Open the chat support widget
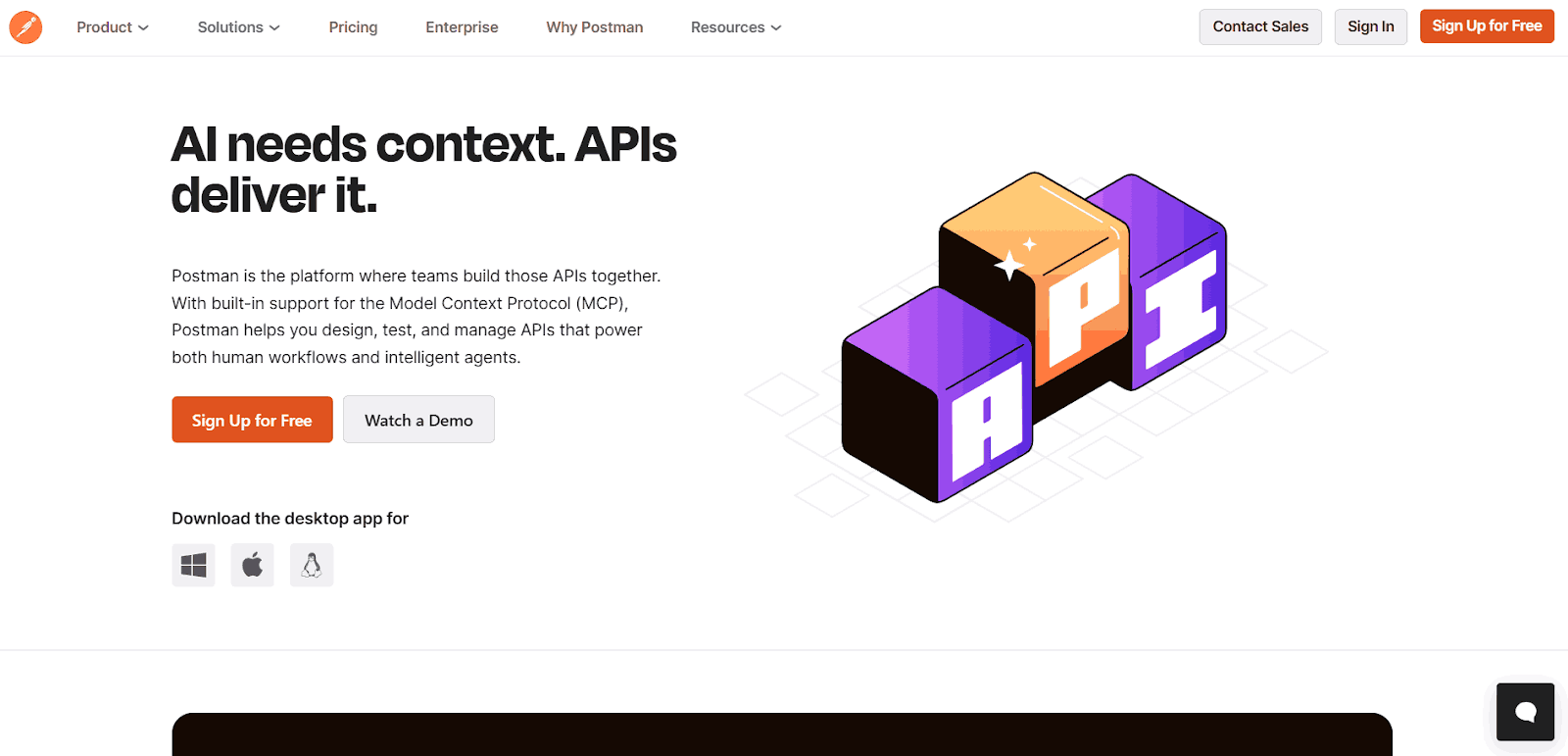 coord(1525,711)
